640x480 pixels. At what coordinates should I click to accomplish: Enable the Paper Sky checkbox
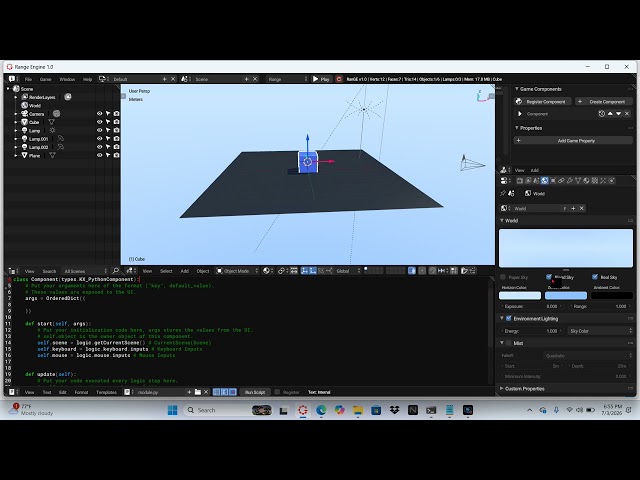click(503, 277)
